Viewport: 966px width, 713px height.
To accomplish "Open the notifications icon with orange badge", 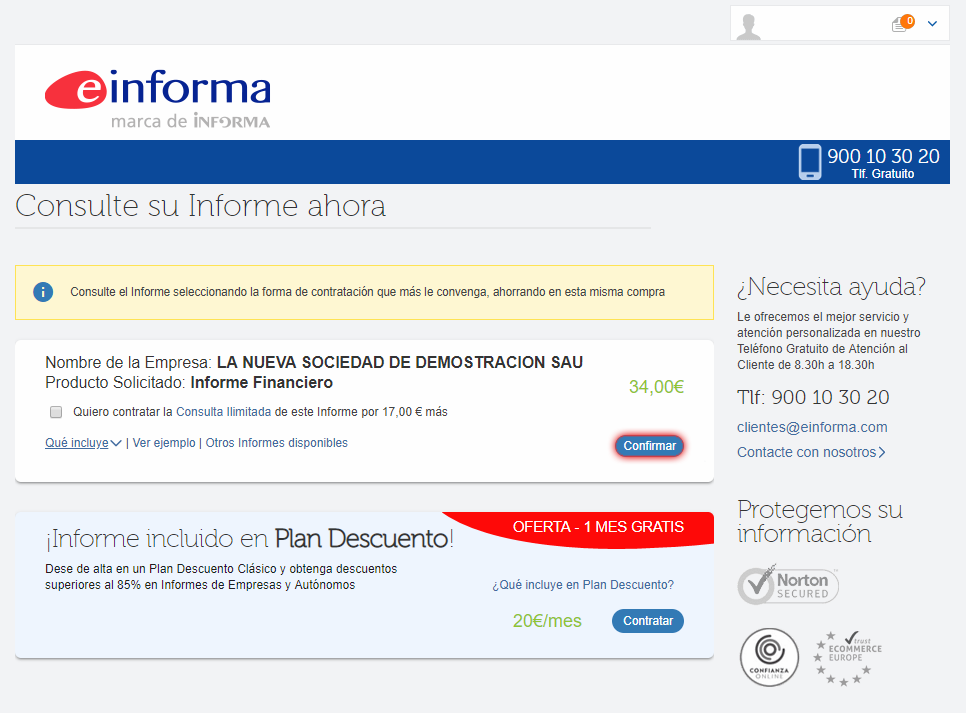I will coord(903,23).
